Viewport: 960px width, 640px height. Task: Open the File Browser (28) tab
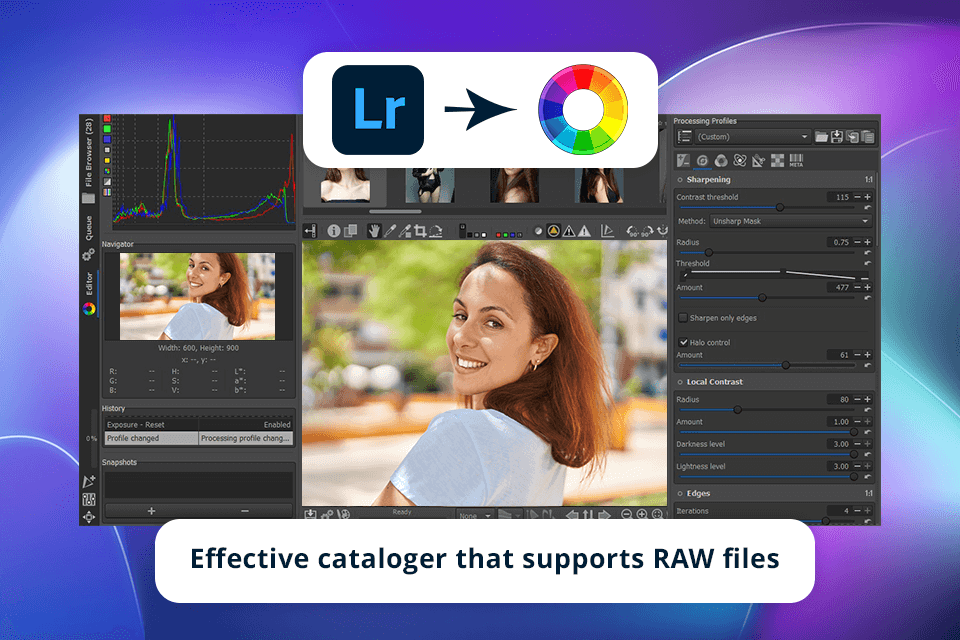click(x=89, y=160)
